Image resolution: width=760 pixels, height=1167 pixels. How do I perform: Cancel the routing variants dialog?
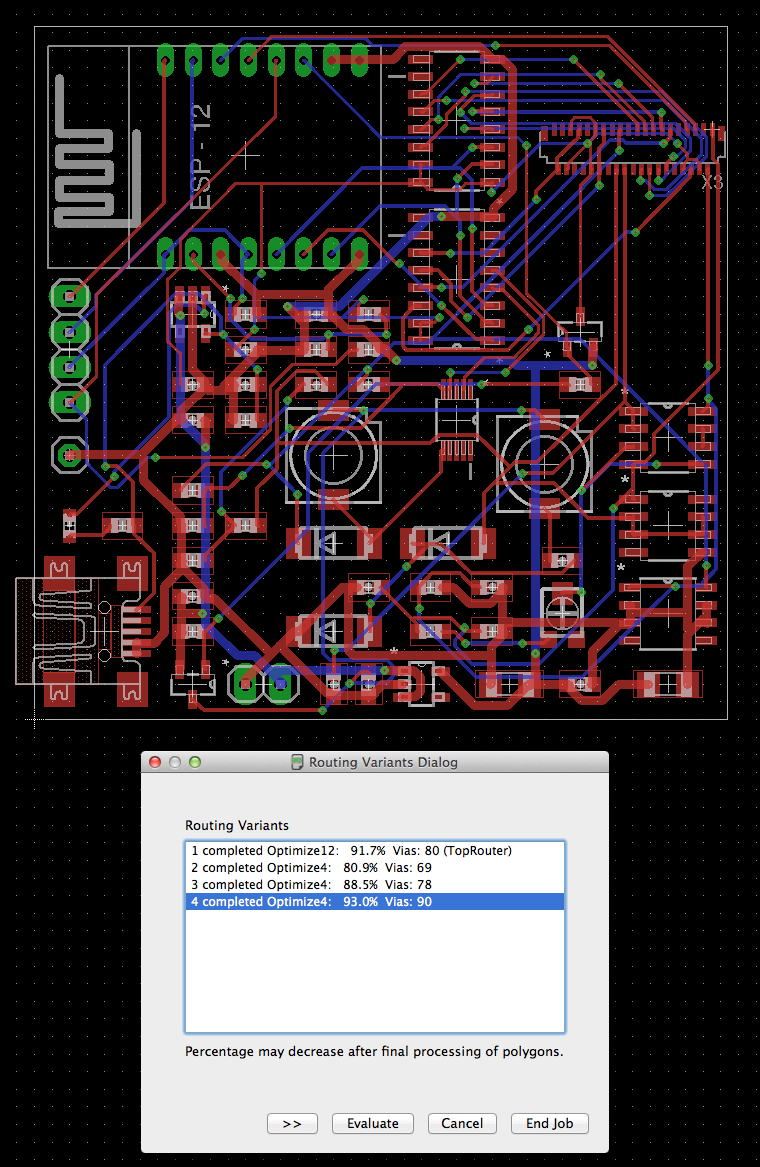(x=462, y=1123)
